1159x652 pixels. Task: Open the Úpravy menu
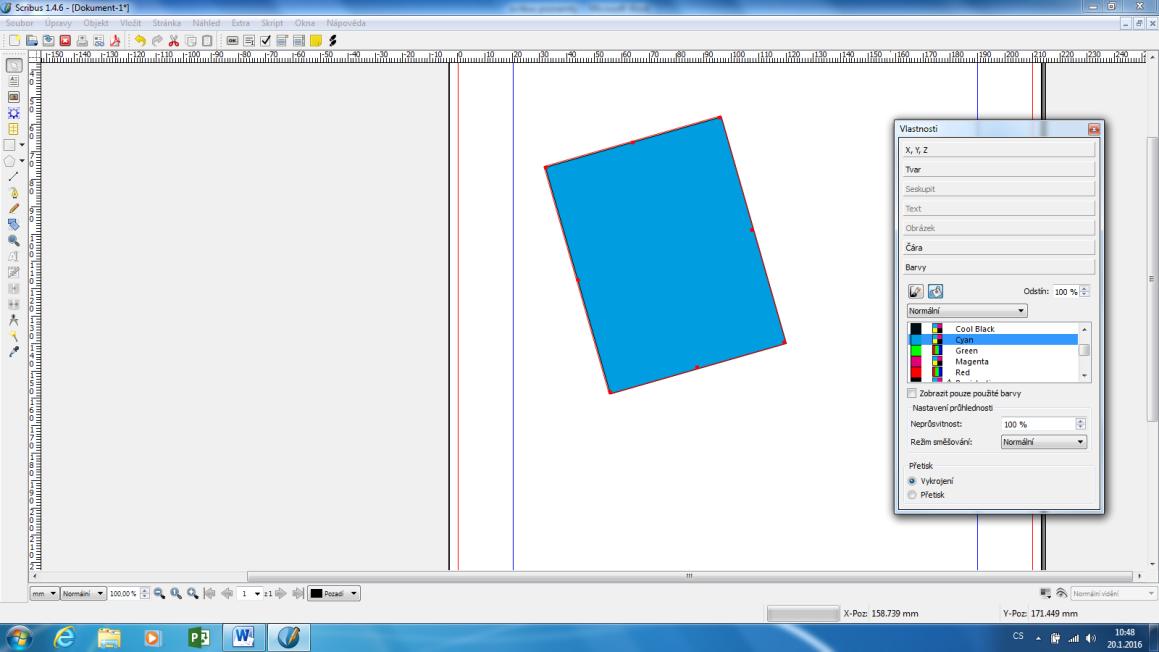point(58,23)
